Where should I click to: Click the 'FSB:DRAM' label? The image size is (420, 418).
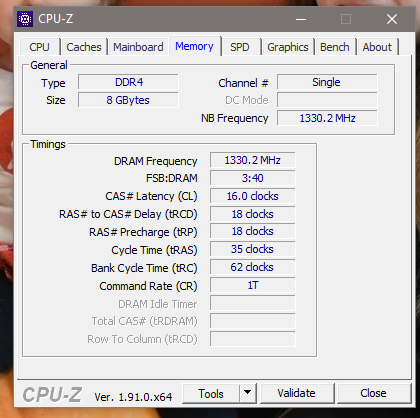point(172,178)
